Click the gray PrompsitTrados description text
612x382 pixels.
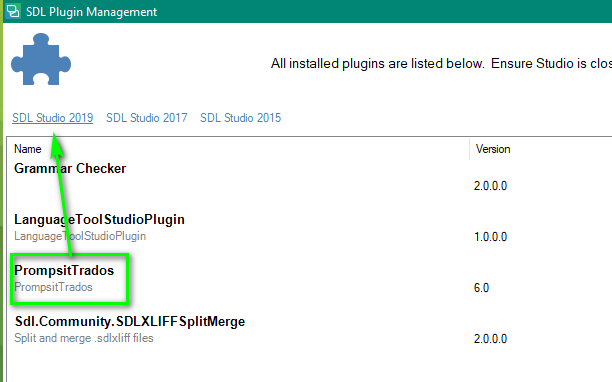[53, 287]
